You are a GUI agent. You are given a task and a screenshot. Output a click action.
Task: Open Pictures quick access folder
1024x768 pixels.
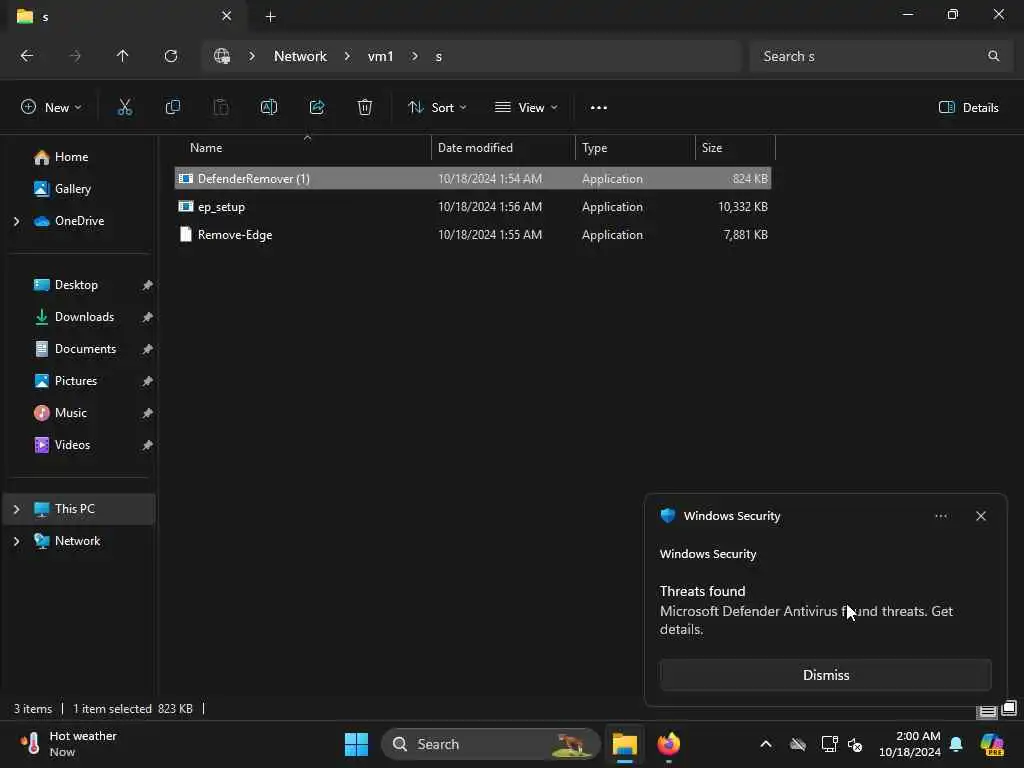[80, 381]
